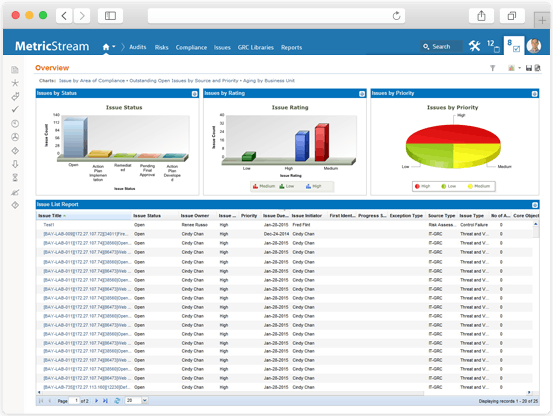Open the Issues menu
This screenshot has width=553, height=416.
tap(222, 47)
